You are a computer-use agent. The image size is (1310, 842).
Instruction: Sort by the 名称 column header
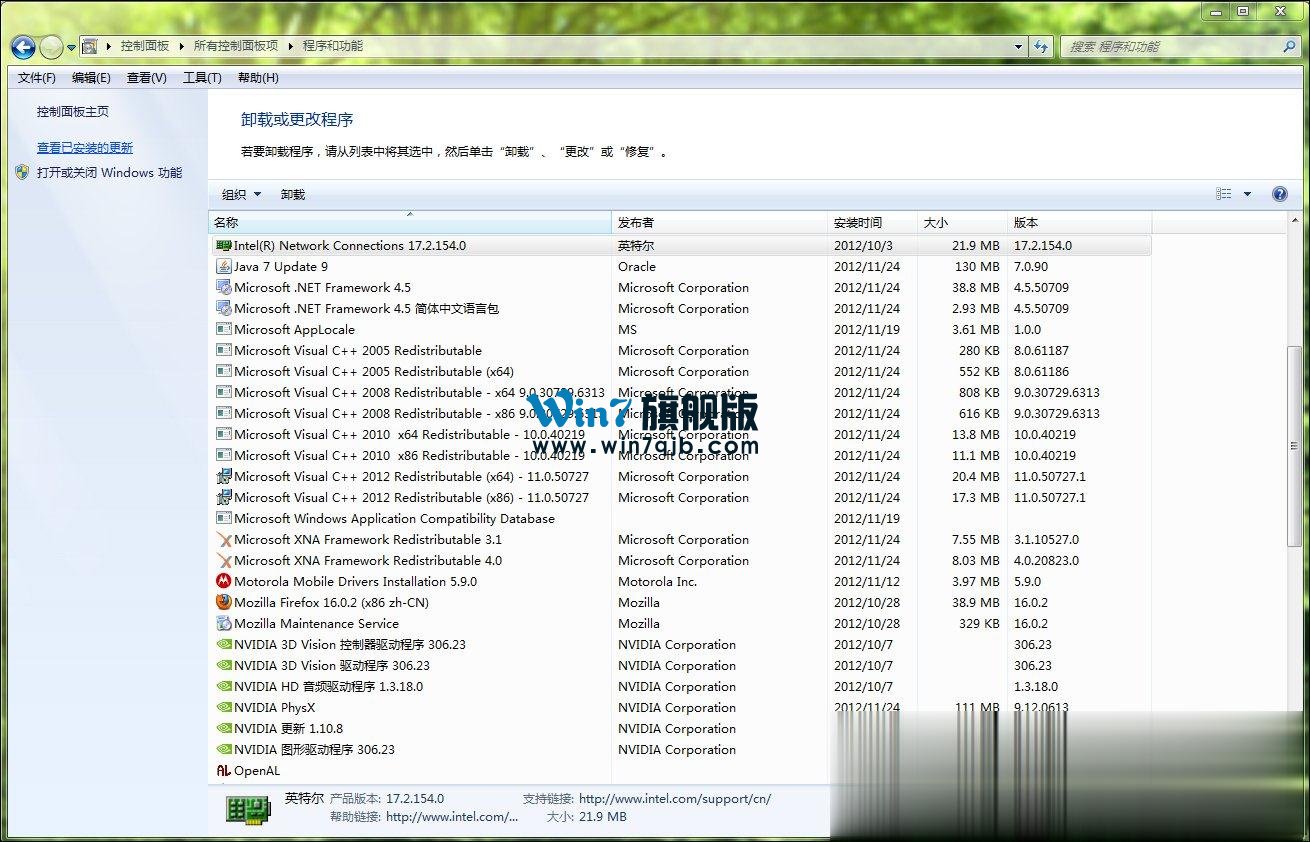click(410, 222)
